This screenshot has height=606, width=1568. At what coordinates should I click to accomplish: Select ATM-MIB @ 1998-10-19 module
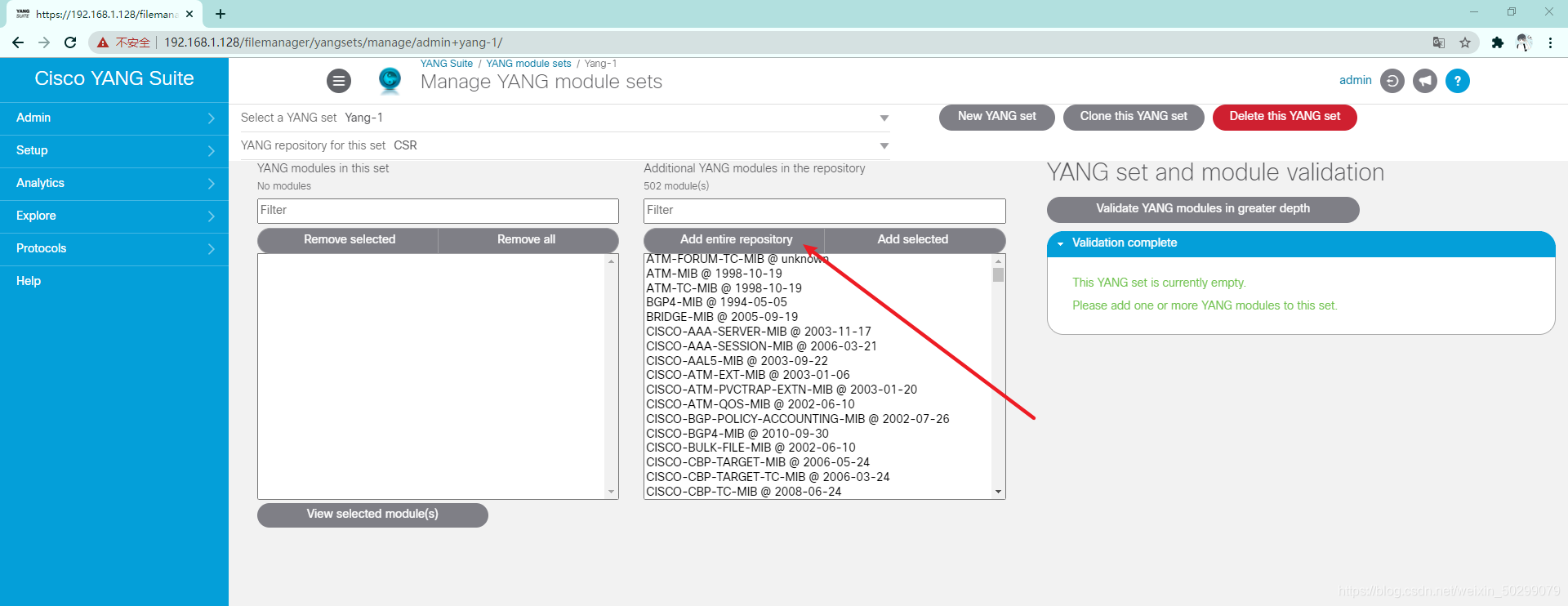coord(817,274)
